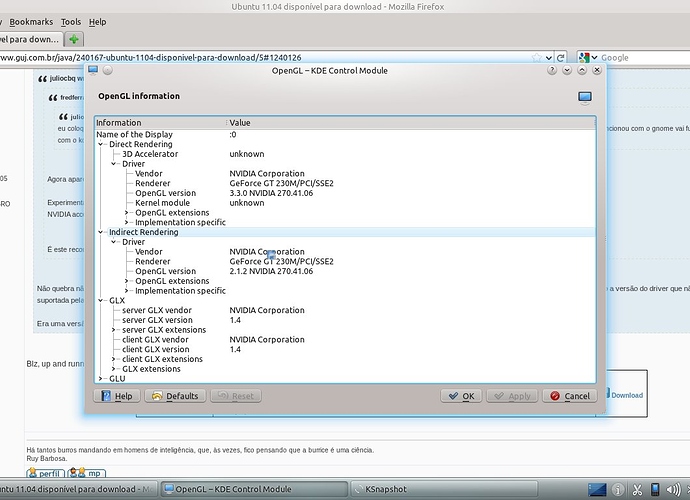The width and height of the screenshot is (690, 500).
Task: Open the notifications info tray icon
Action: click(x=618, y=489)
